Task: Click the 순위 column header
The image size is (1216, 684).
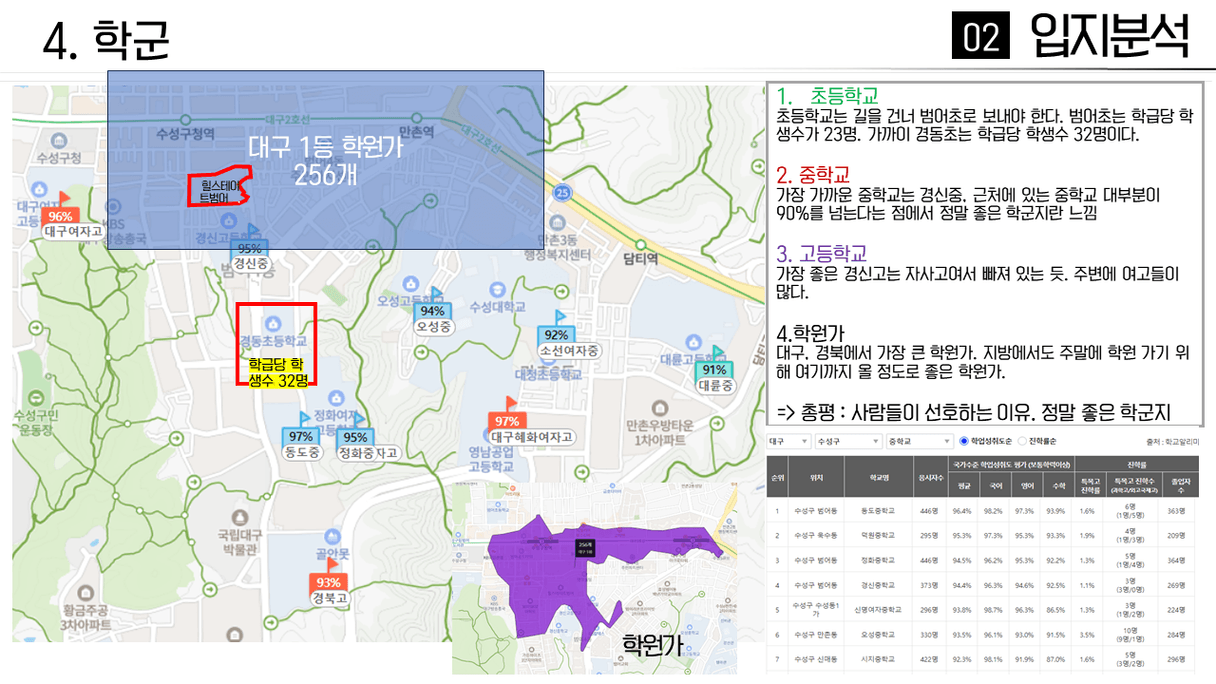Action: click(x=778, y=477)
